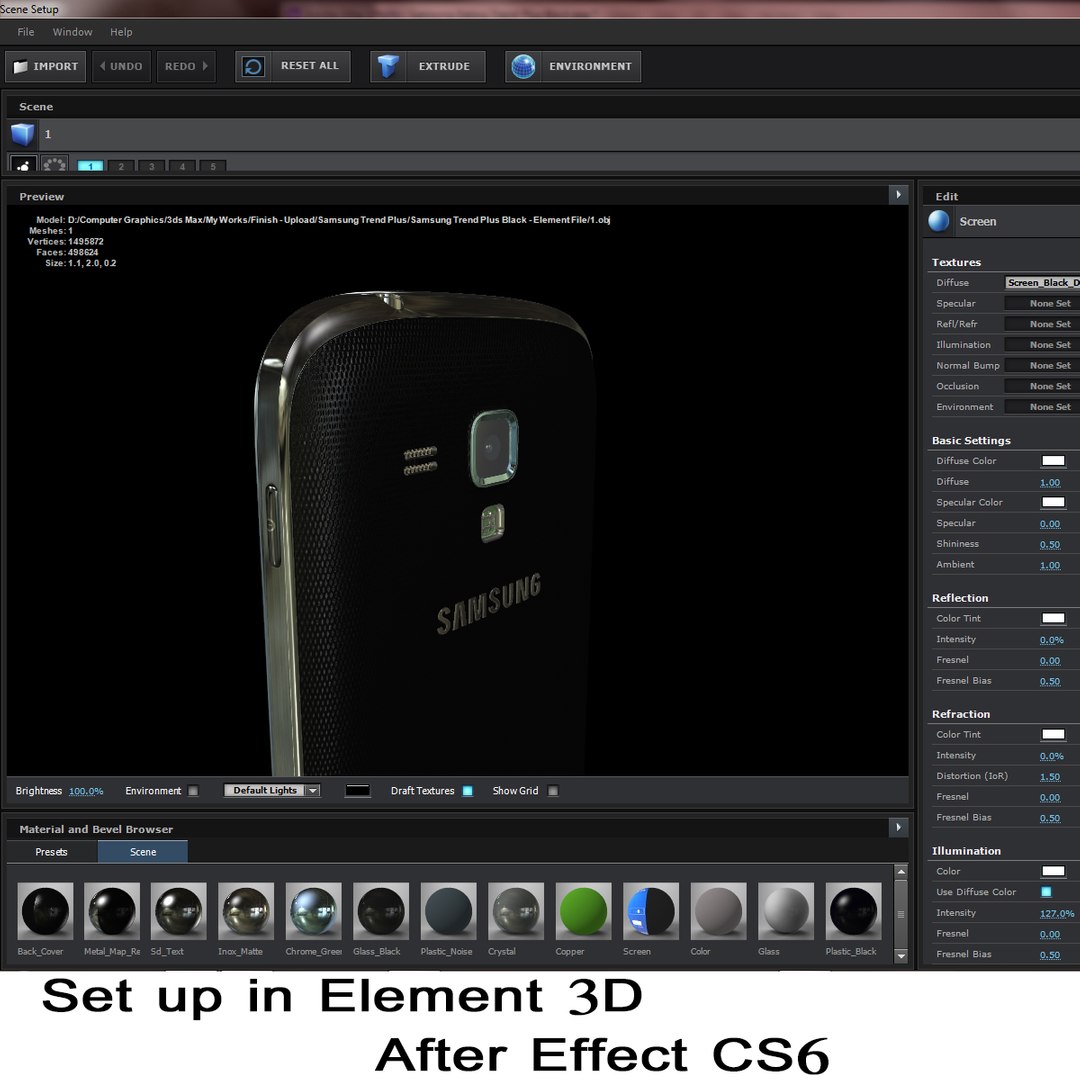Select the Chrome_Green material sphere
The image size is (1080, 1080).
pos(313,911)
